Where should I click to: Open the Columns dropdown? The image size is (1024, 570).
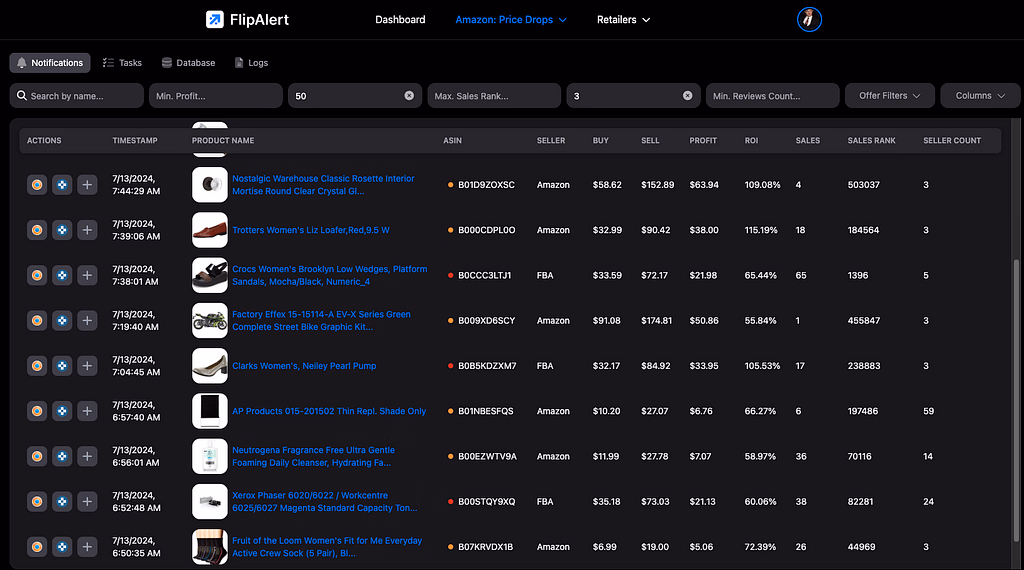click(980, 95)
